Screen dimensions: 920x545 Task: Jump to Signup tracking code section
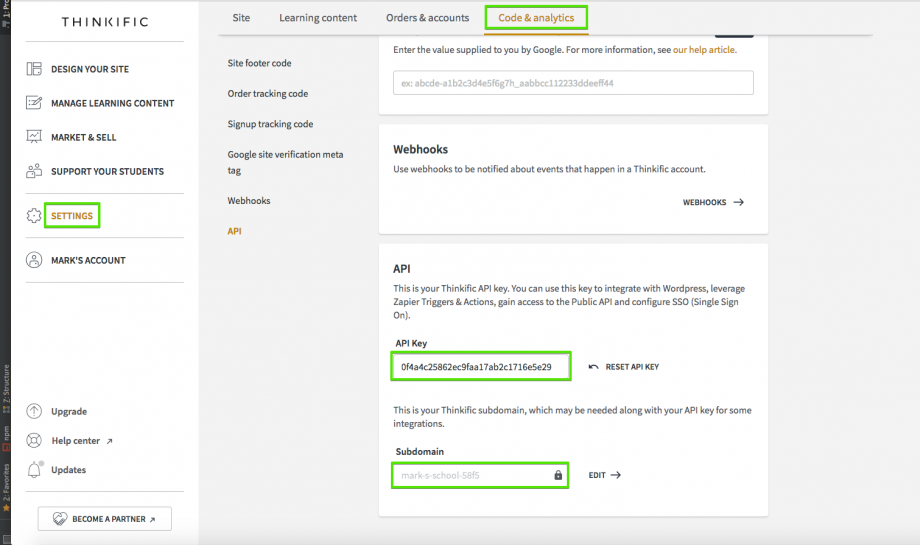pos(270,124)
